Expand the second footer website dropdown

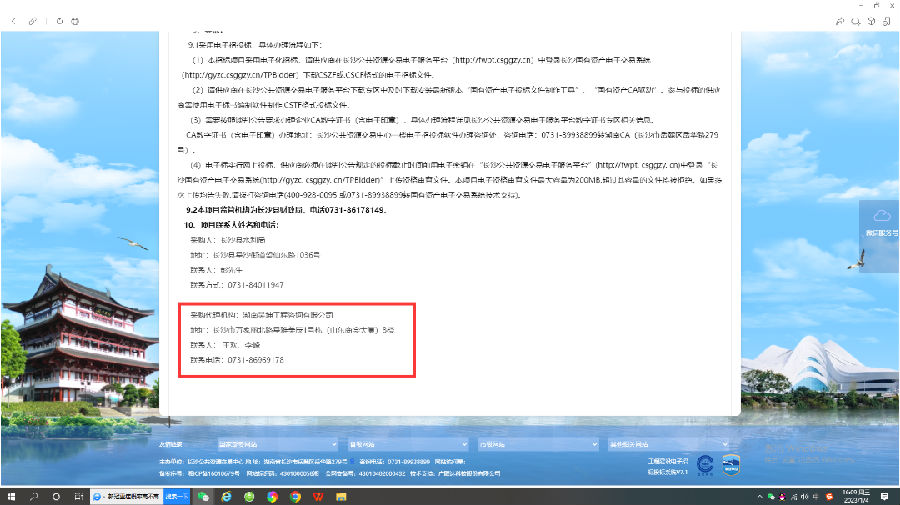(x=405, y=444)
